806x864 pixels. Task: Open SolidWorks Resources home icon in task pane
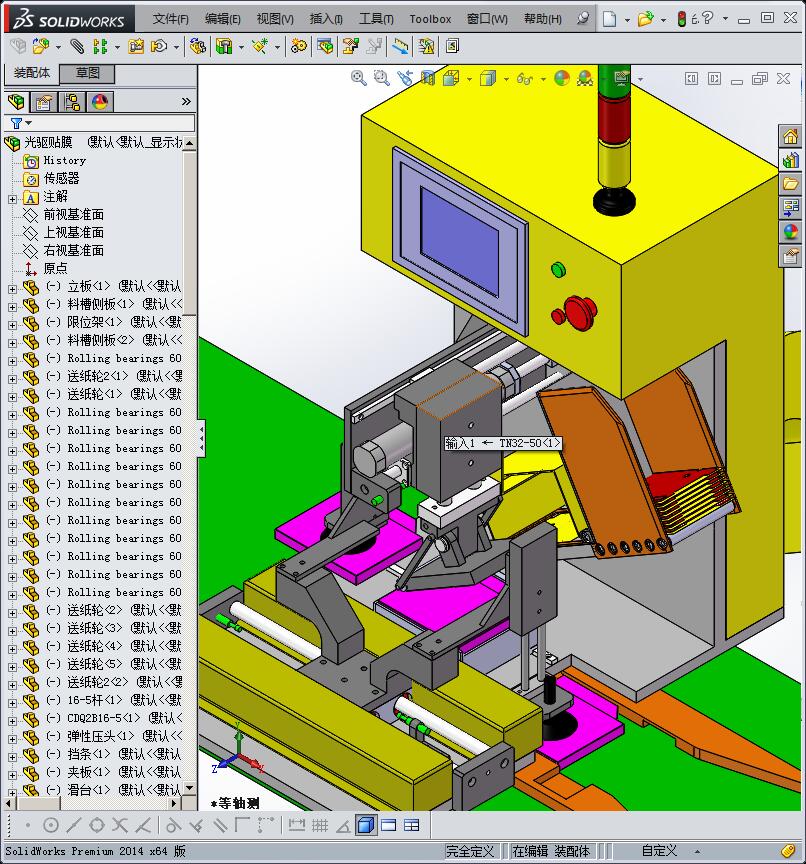(x=791, y=136)
